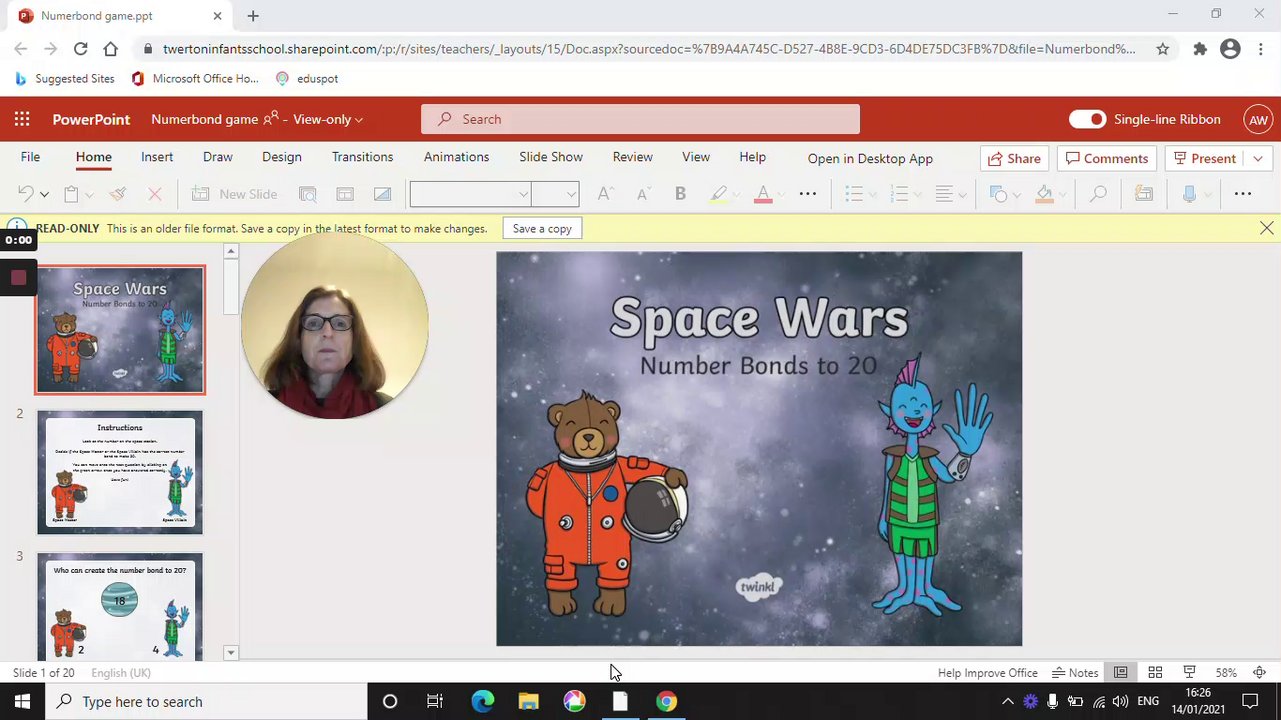
Task: Click the Find magnifier icon in the ribbon
Action: coord(1098,194)
